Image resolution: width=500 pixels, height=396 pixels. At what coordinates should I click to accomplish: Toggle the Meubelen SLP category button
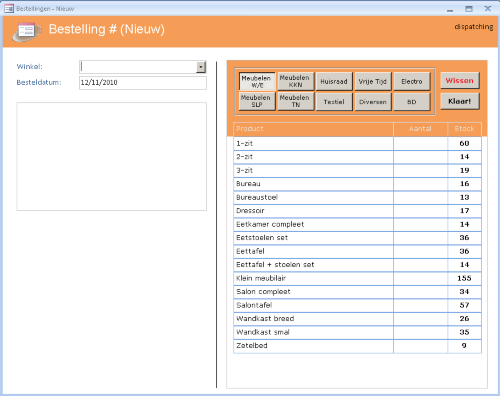[x=257, y=101]
